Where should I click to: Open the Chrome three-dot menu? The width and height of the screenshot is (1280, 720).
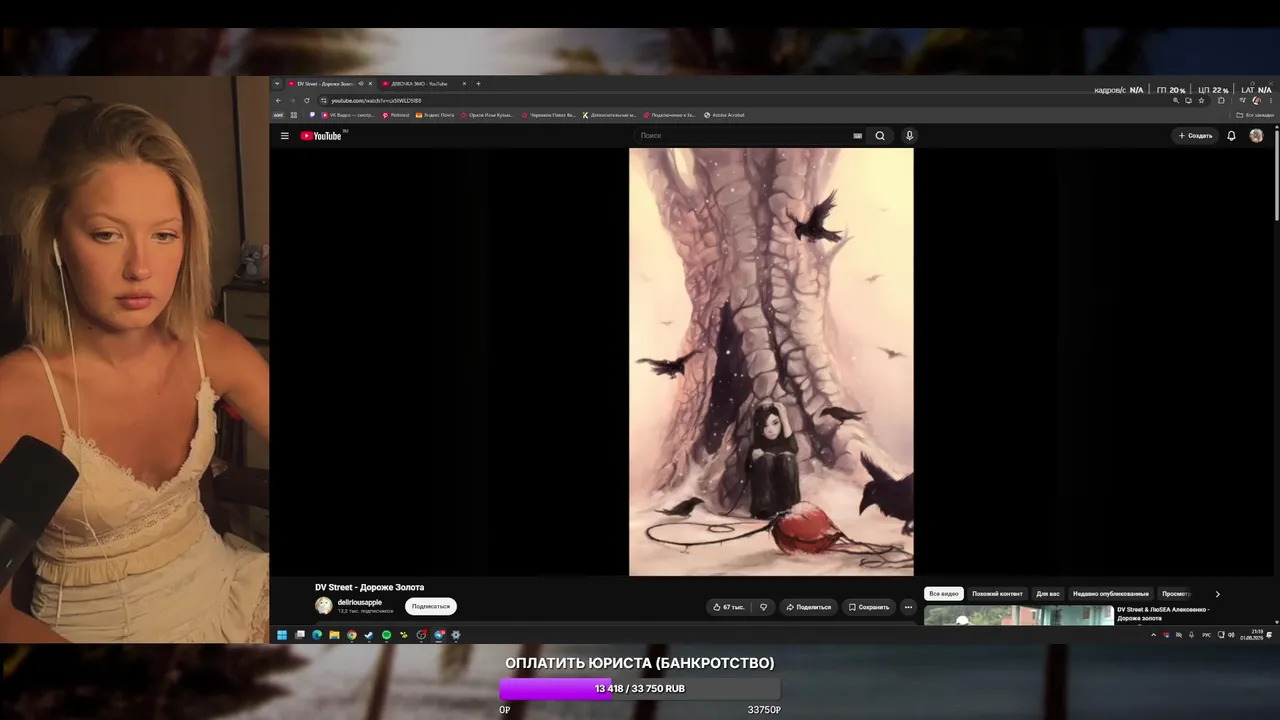1270,100
